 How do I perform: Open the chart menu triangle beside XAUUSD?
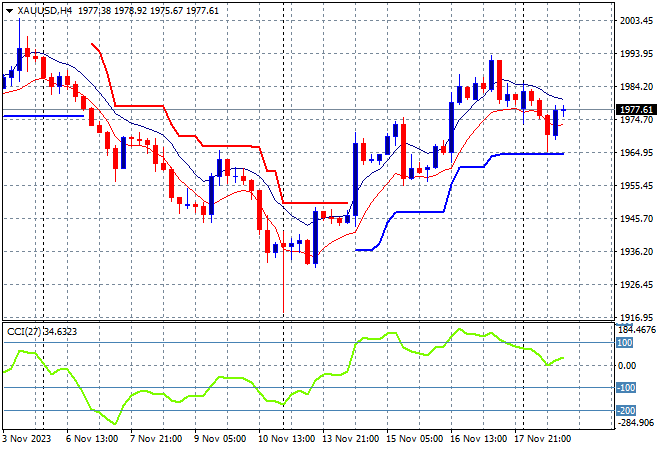click(9, 9)
